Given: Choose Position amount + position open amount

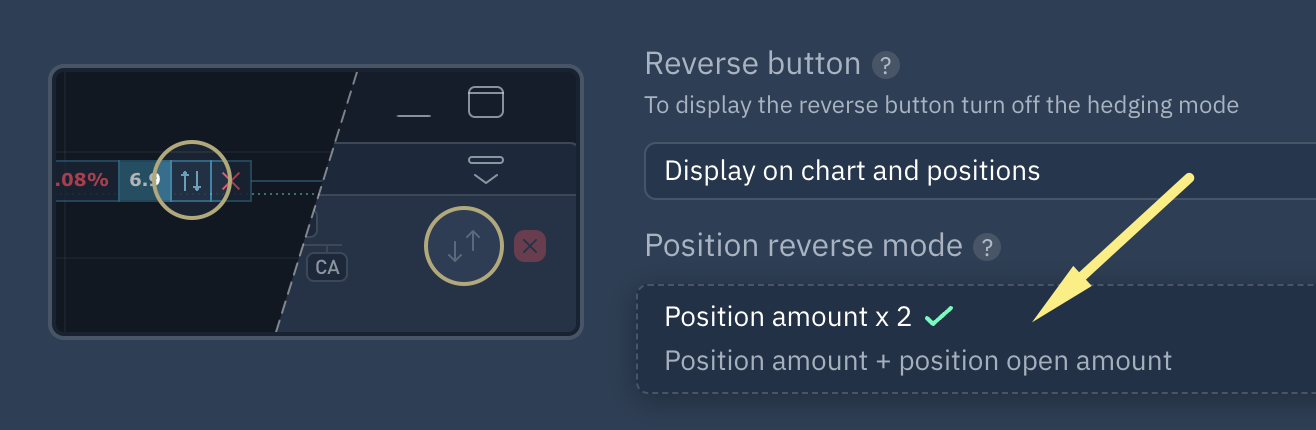Looking at the screenshot, I should [x=917, y=360].
